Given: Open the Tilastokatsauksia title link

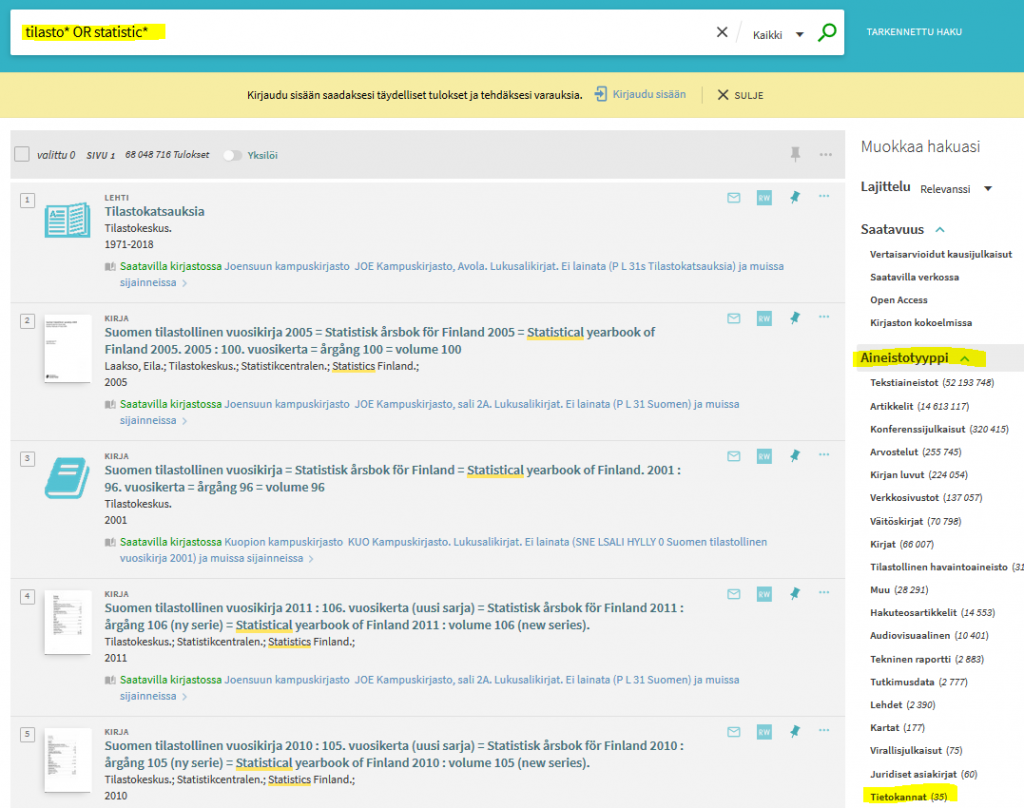Looking at the screenshot, I should point(154,211).
